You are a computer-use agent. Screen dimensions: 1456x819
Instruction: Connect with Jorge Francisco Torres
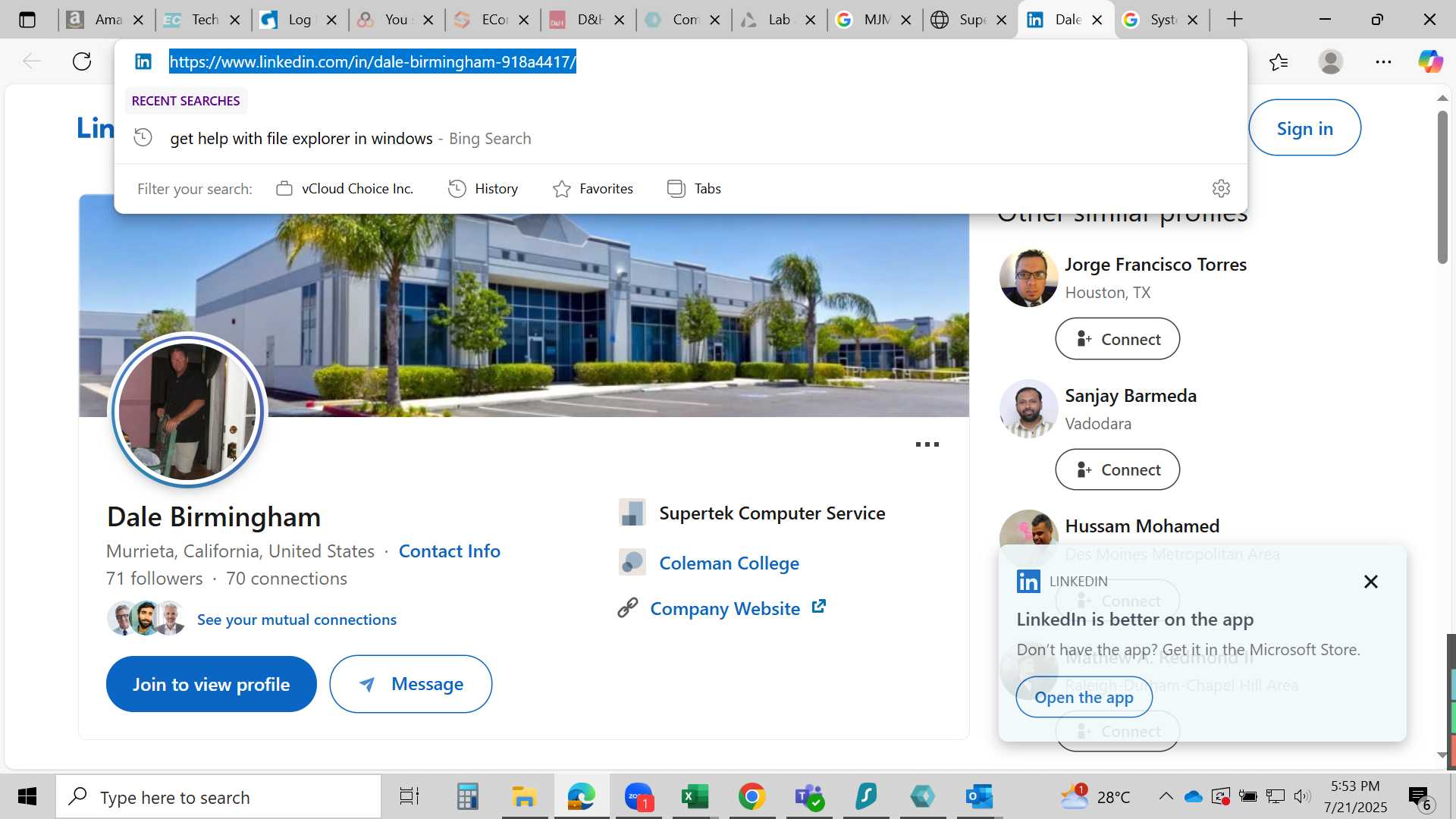coord(1117,339)
